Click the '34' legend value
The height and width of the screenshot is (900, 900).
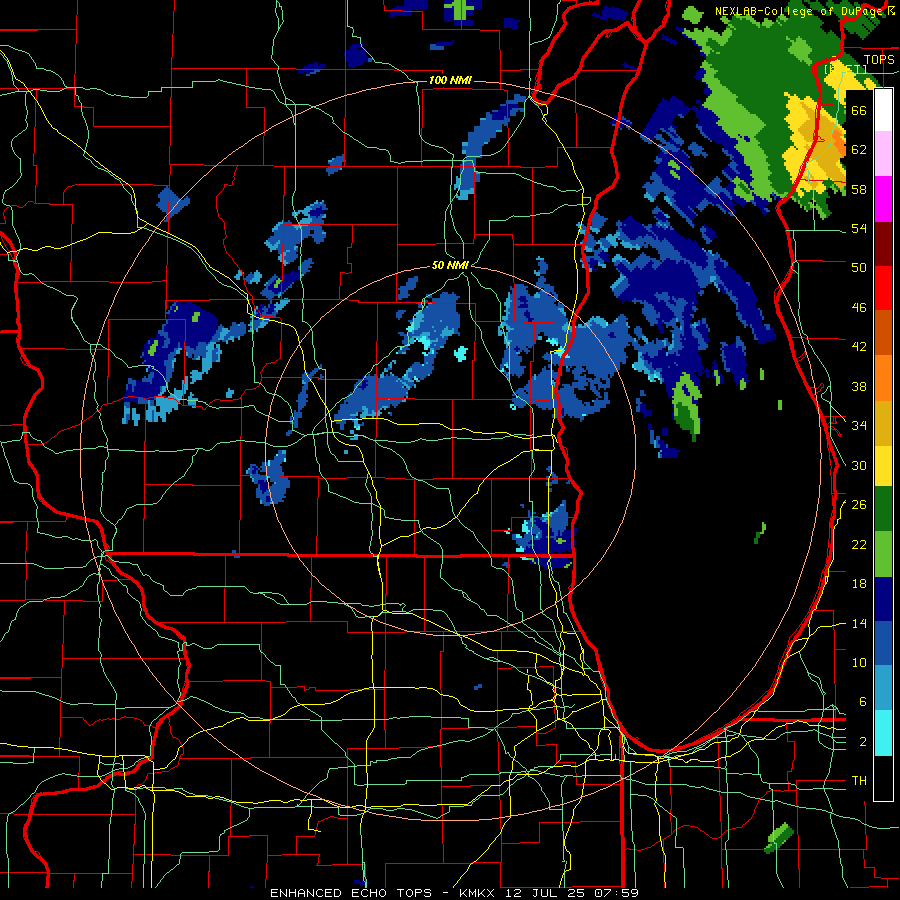click(859, 425)
